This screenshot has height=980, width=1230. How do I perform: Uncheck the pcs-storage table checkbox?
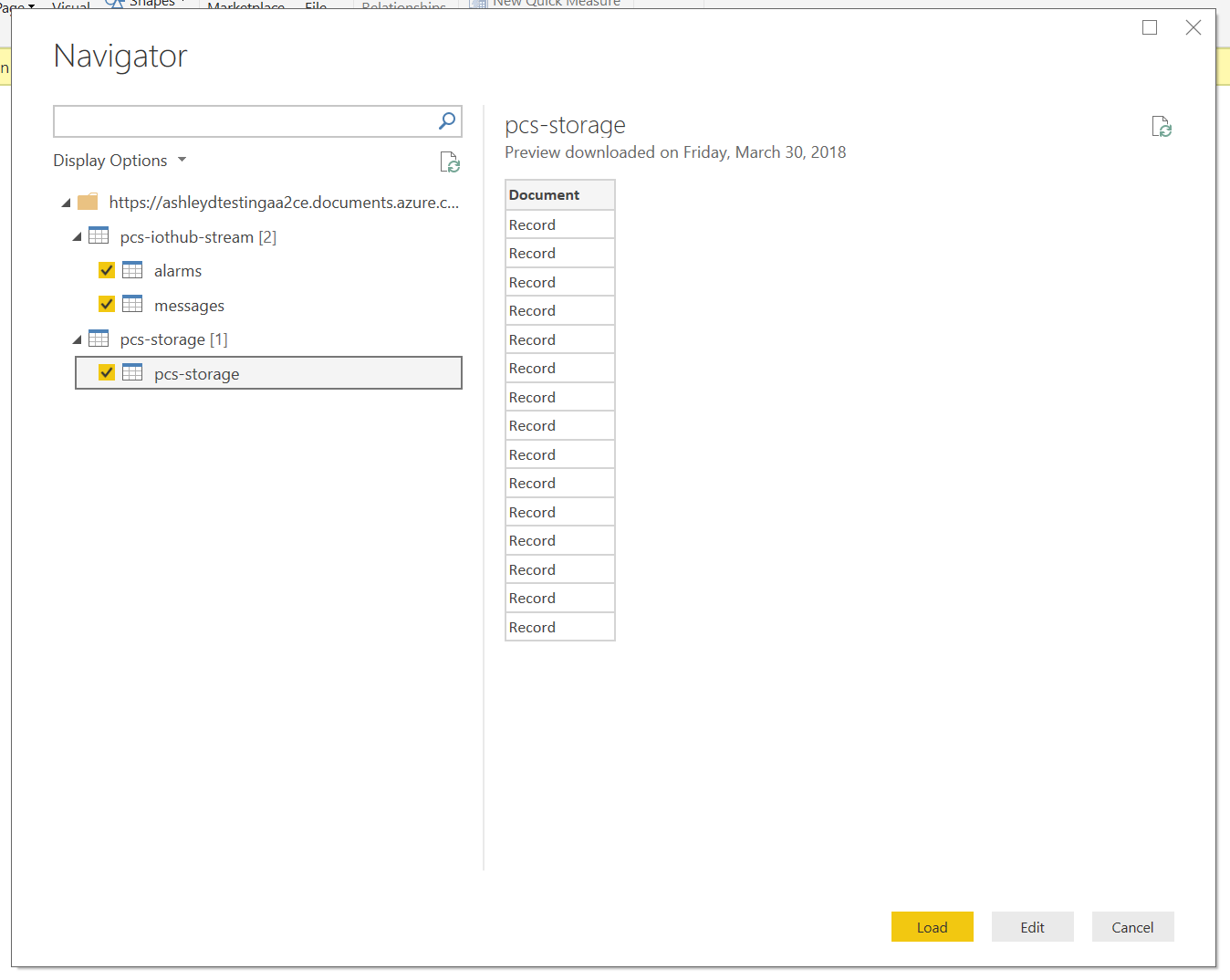[x=107, y=372]
